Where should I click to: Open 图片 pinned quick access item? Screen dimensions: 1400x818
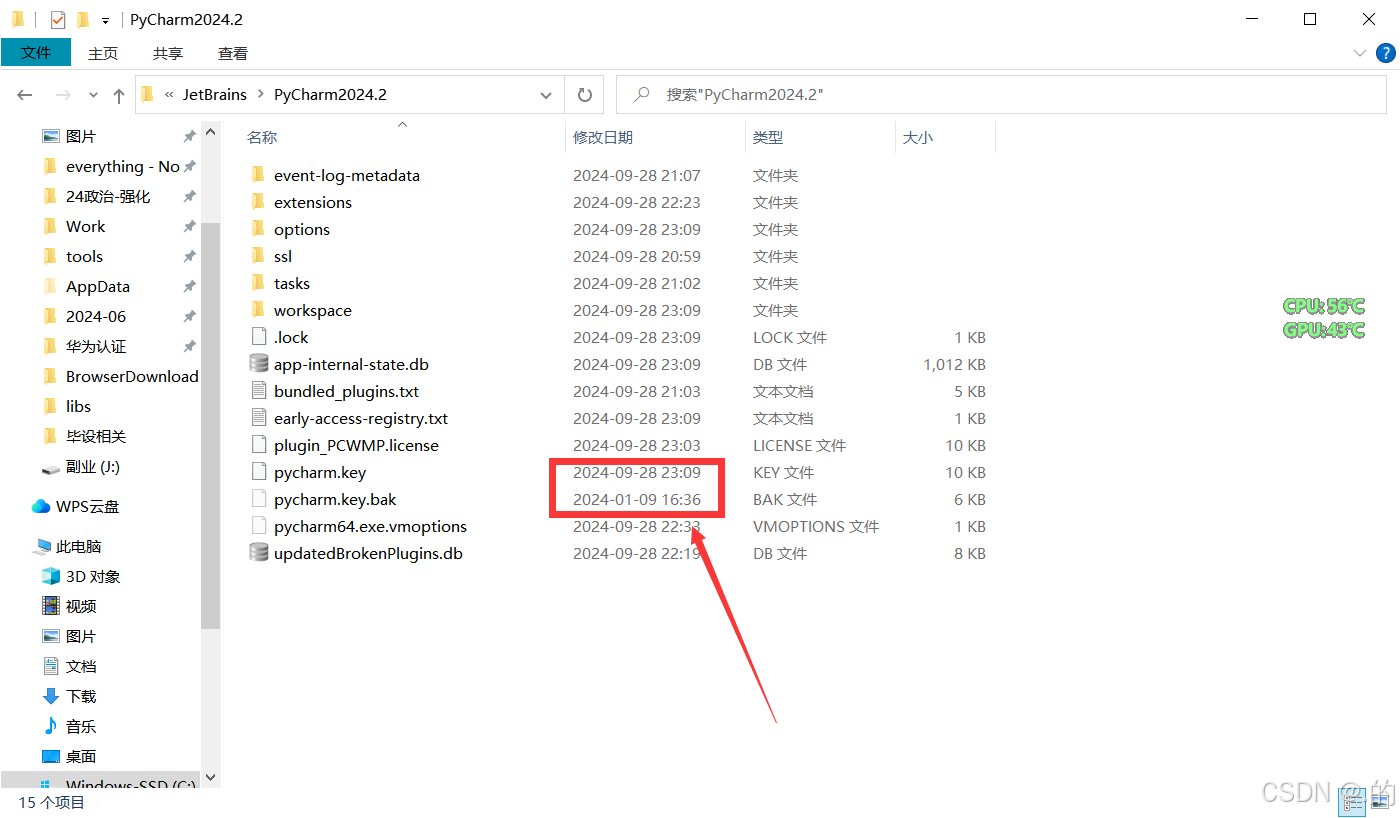[81, 136]
